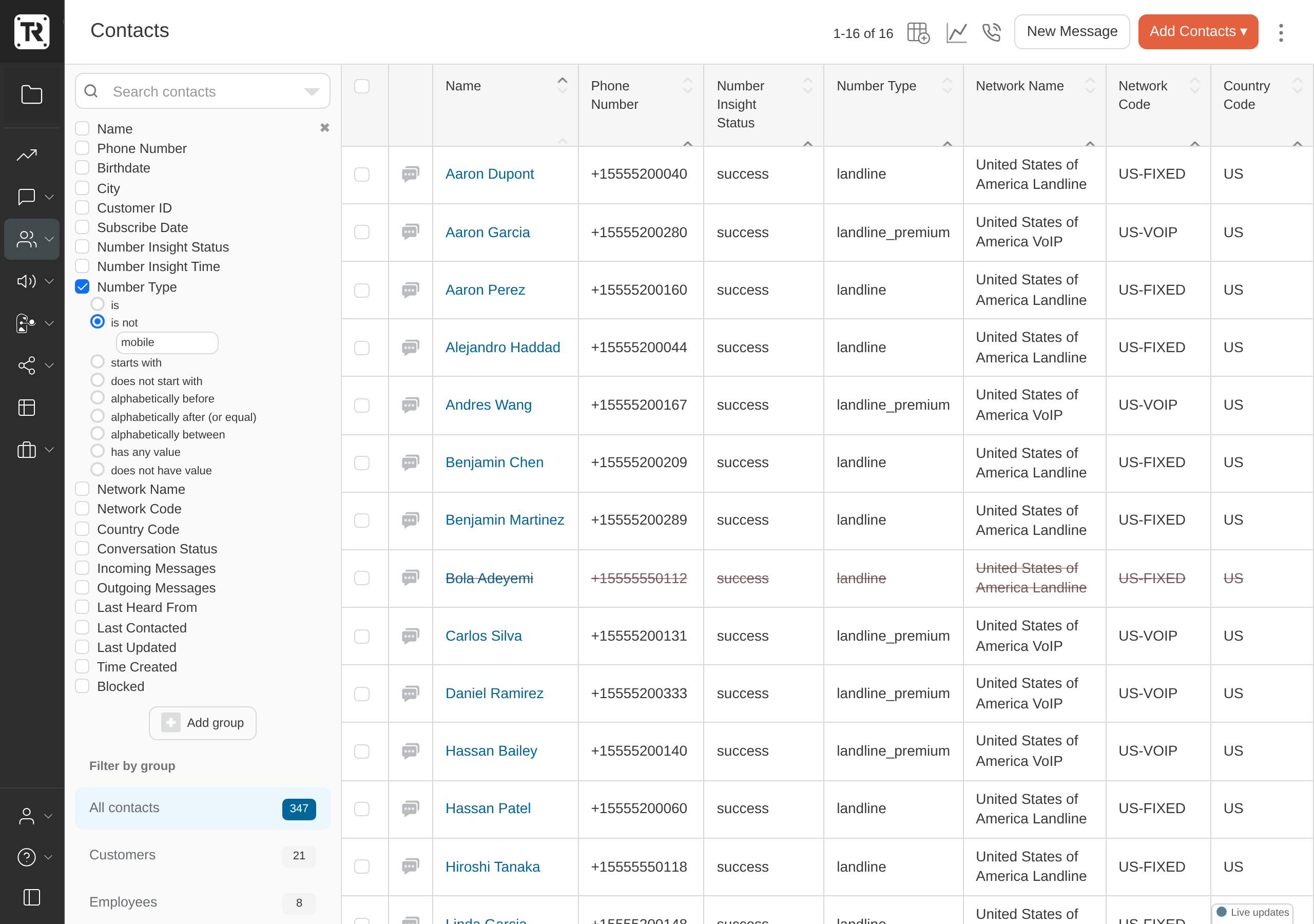Select the 'is' radio option
This screenshot has height=924, width=1314.
[98, 304]
